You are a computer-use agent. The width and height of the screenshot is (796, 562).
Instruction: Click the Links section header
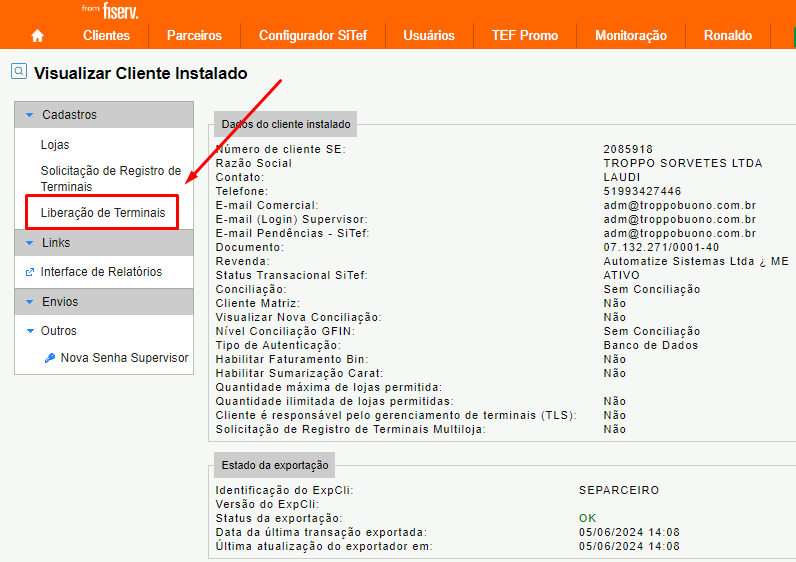pos(104,243)
